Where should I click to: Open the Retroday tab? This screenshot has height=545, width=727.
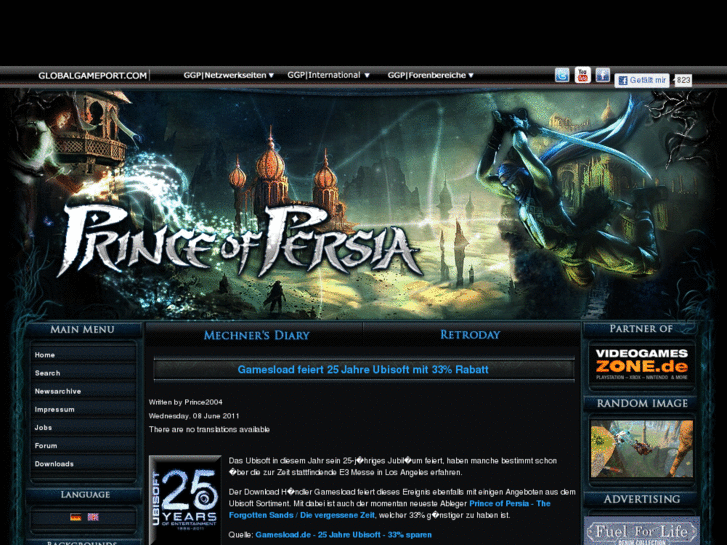[470, 335]
